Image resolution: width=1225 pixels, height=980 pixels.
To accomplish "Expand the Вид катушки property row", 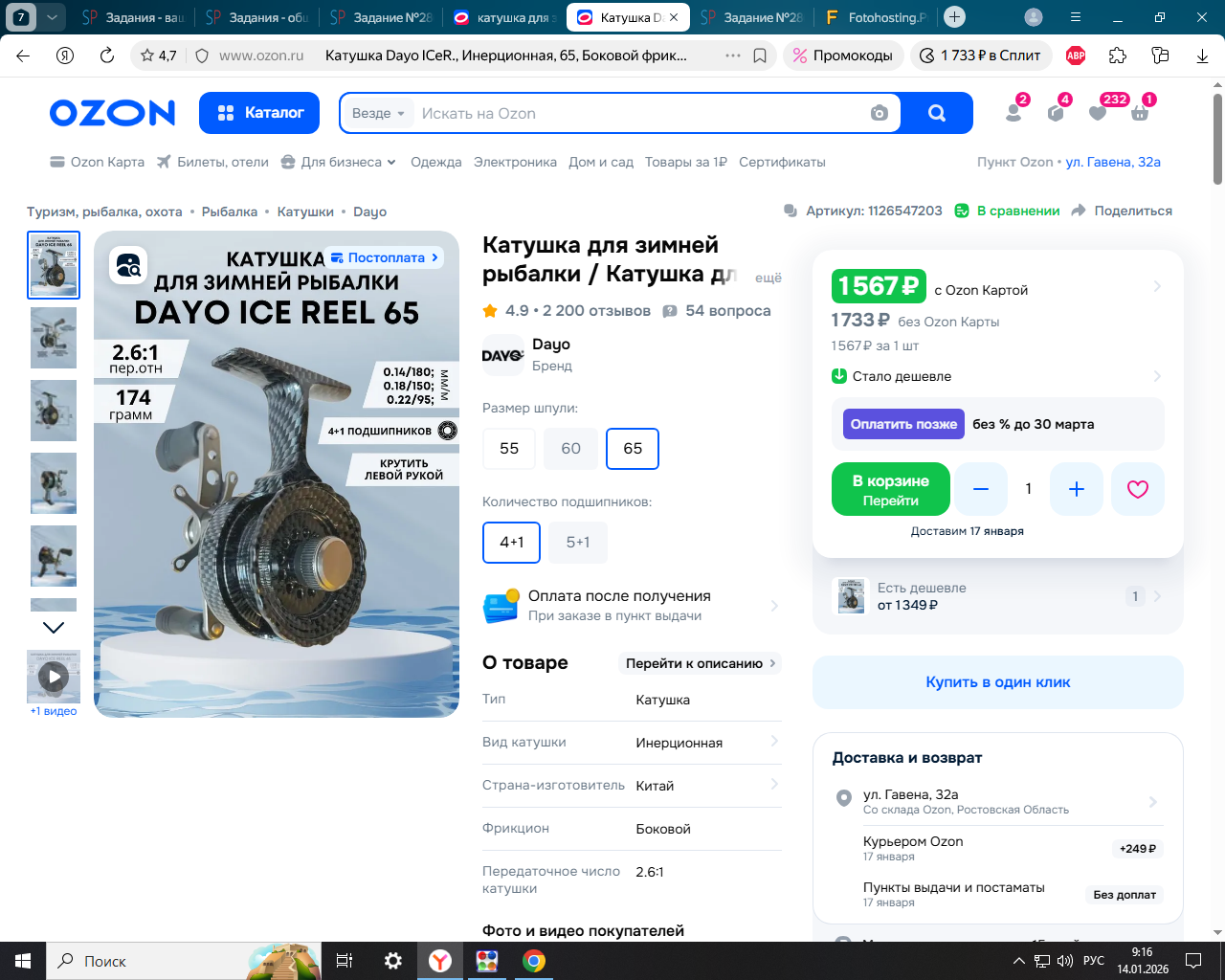I will [x=632, y=743].
